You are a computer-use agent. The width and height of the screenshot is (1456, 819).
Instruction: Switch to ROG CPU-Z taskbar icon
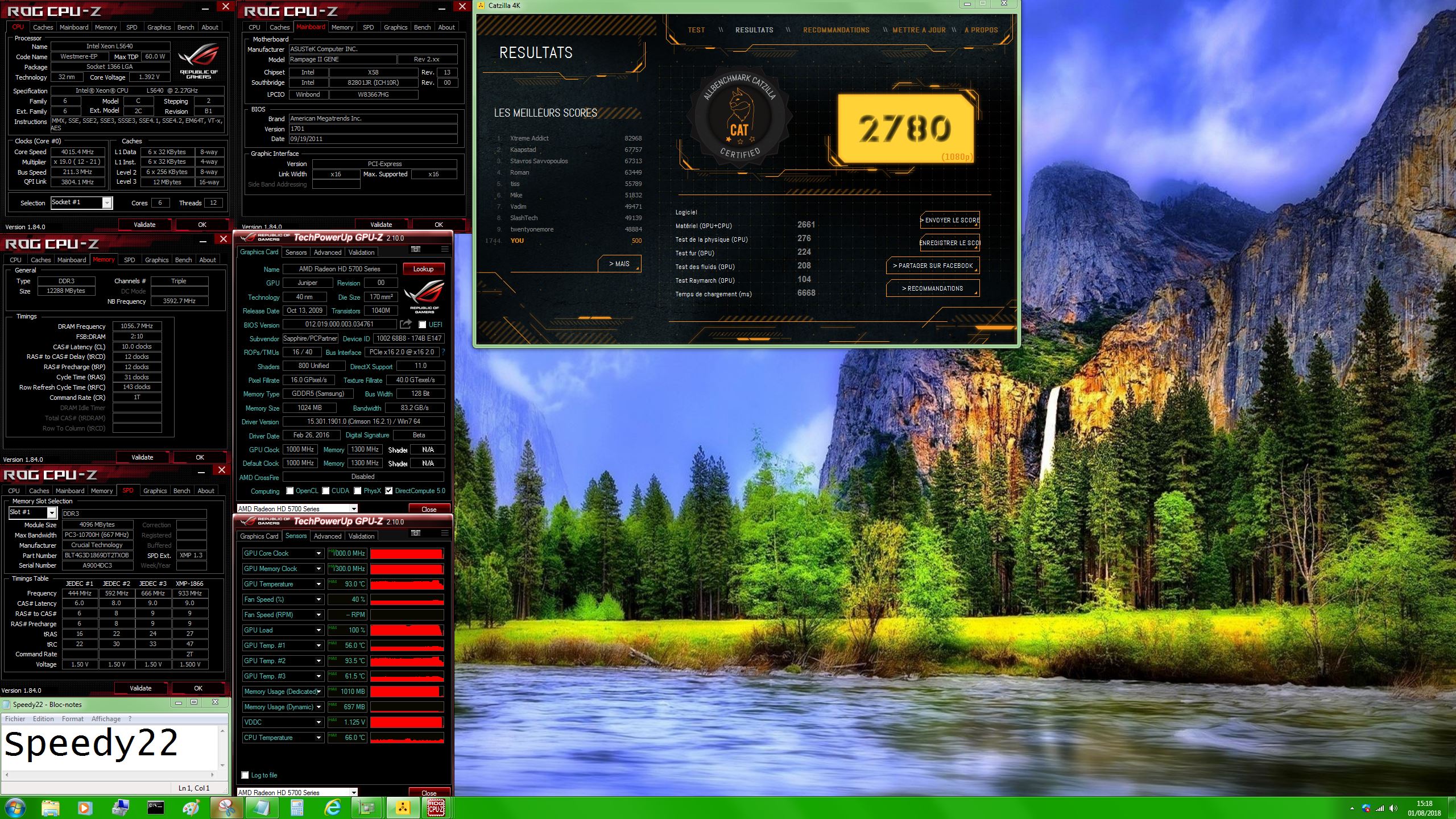click(x=436, y=808)
